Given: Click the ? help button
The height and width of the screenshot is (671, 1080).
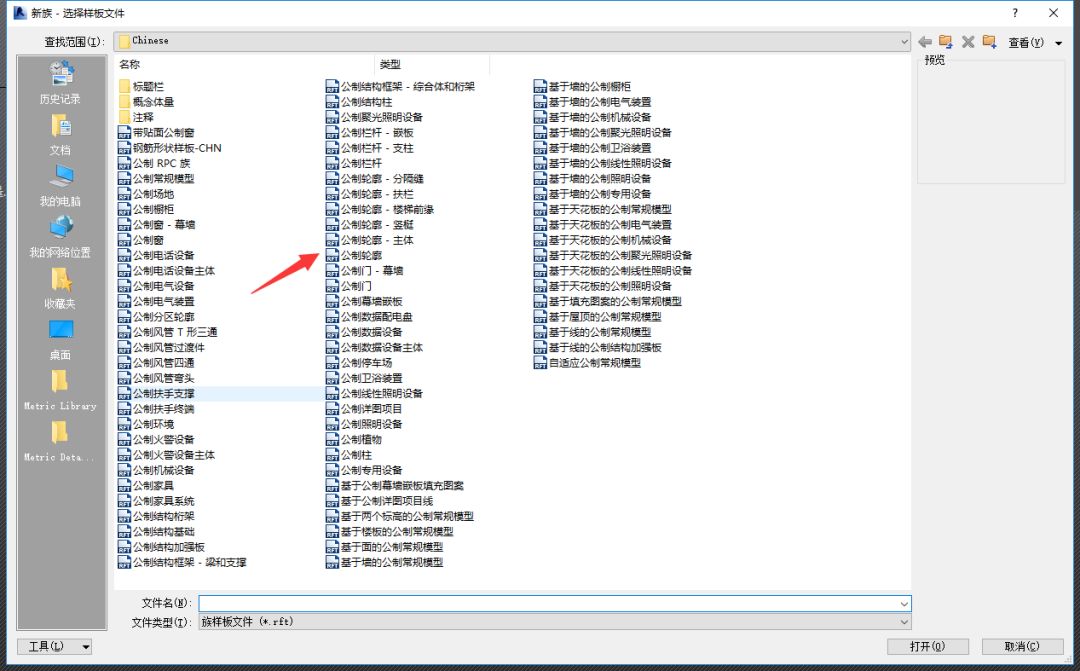Looking at the screenshot, I should tap(1015, 13).
